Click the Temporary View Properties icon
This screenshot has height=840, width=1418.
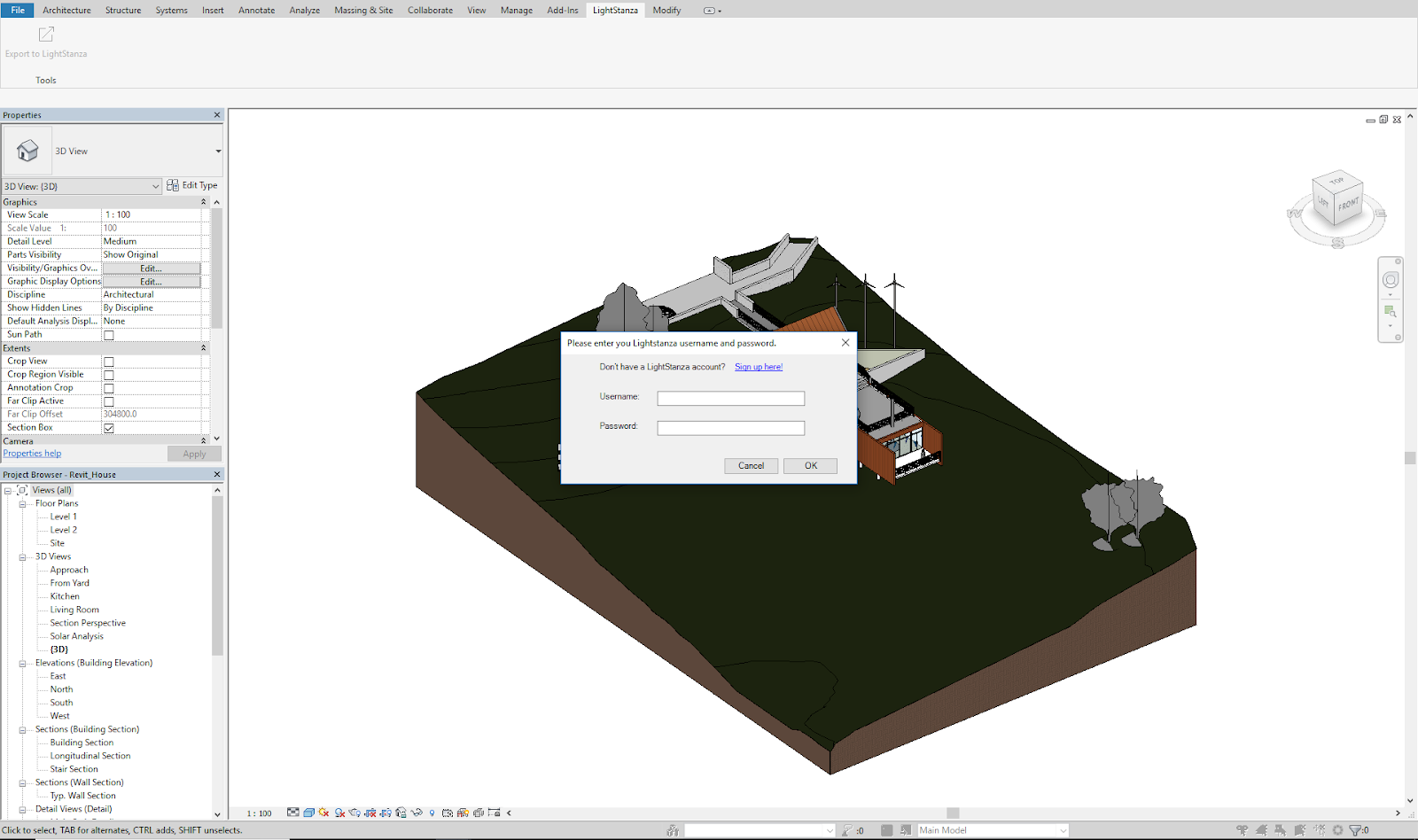(x=448, y=813)
